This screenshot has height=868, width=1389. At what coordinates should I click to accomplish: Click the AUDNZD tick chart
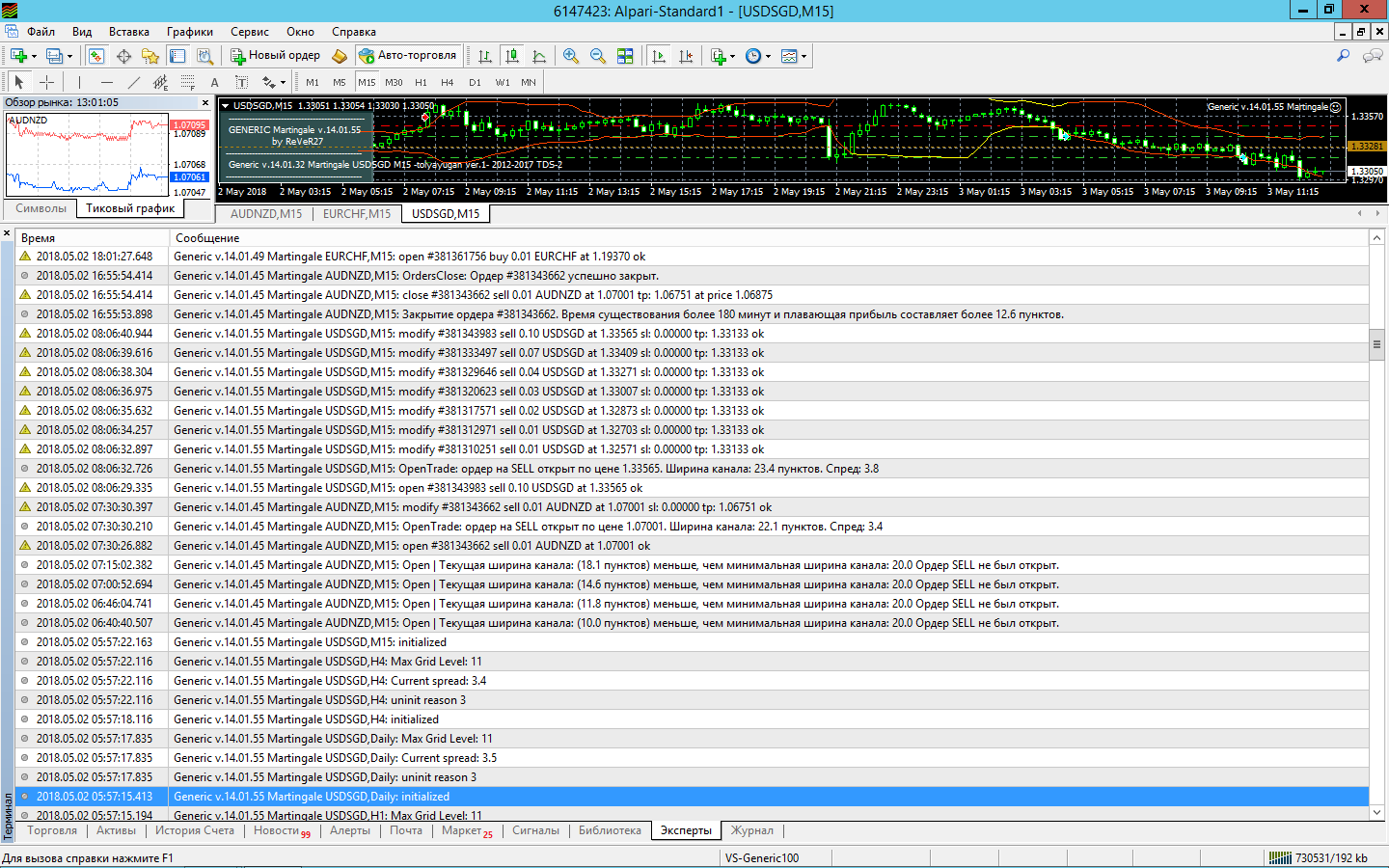pos(88,154)
